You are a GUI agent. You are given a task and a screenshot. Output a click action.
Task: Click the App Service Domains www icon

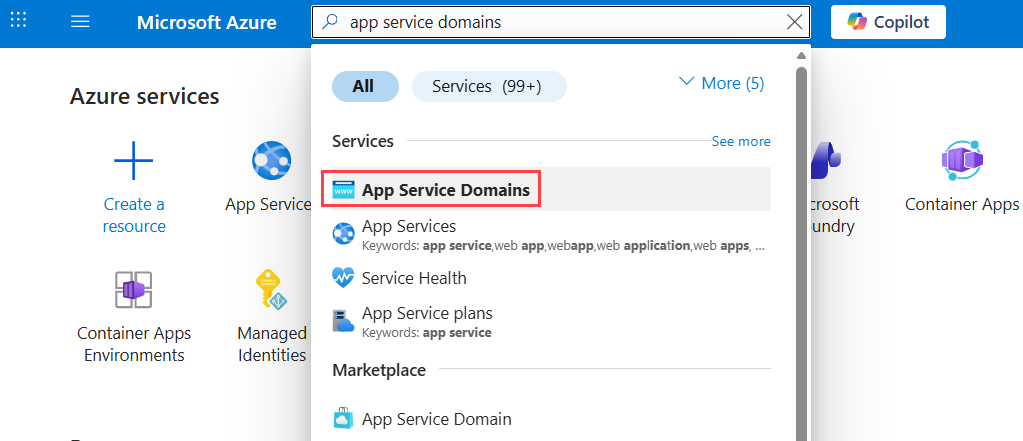[x=343, y=190]
